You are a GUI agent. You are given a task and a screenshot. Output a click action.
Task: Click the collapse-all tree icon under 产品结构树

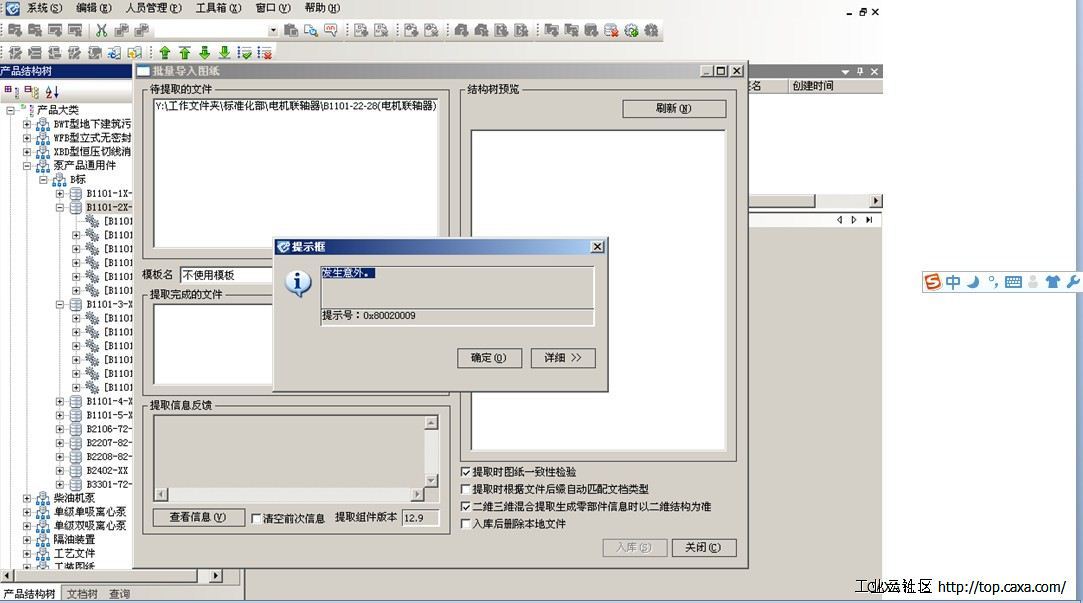point(30,91)
